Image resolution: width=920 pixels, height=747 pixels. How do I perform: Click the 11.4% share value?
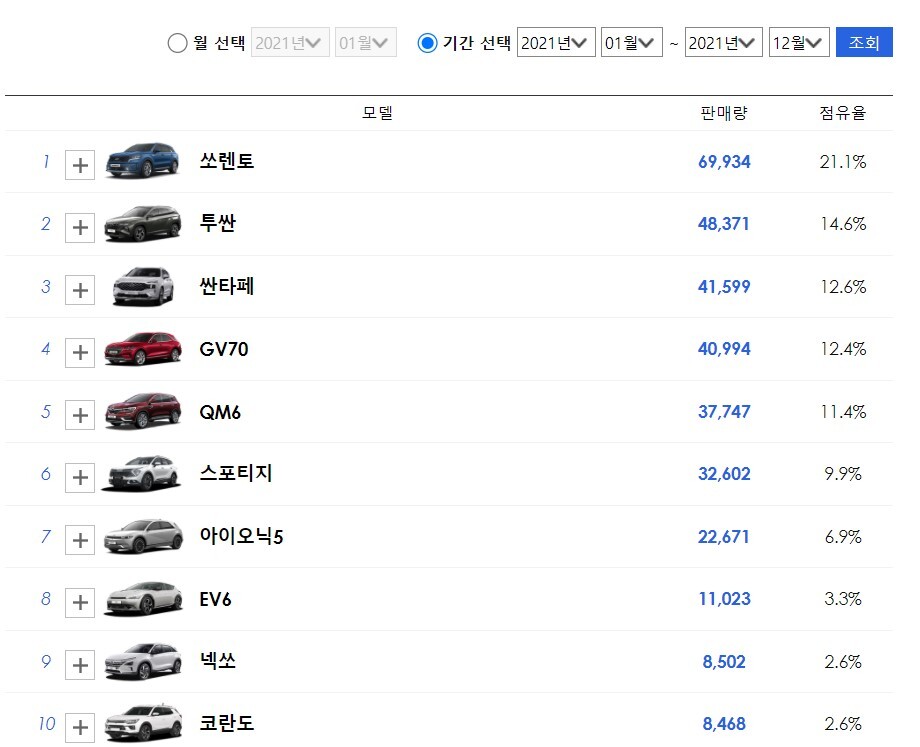(x=843, y=412)
